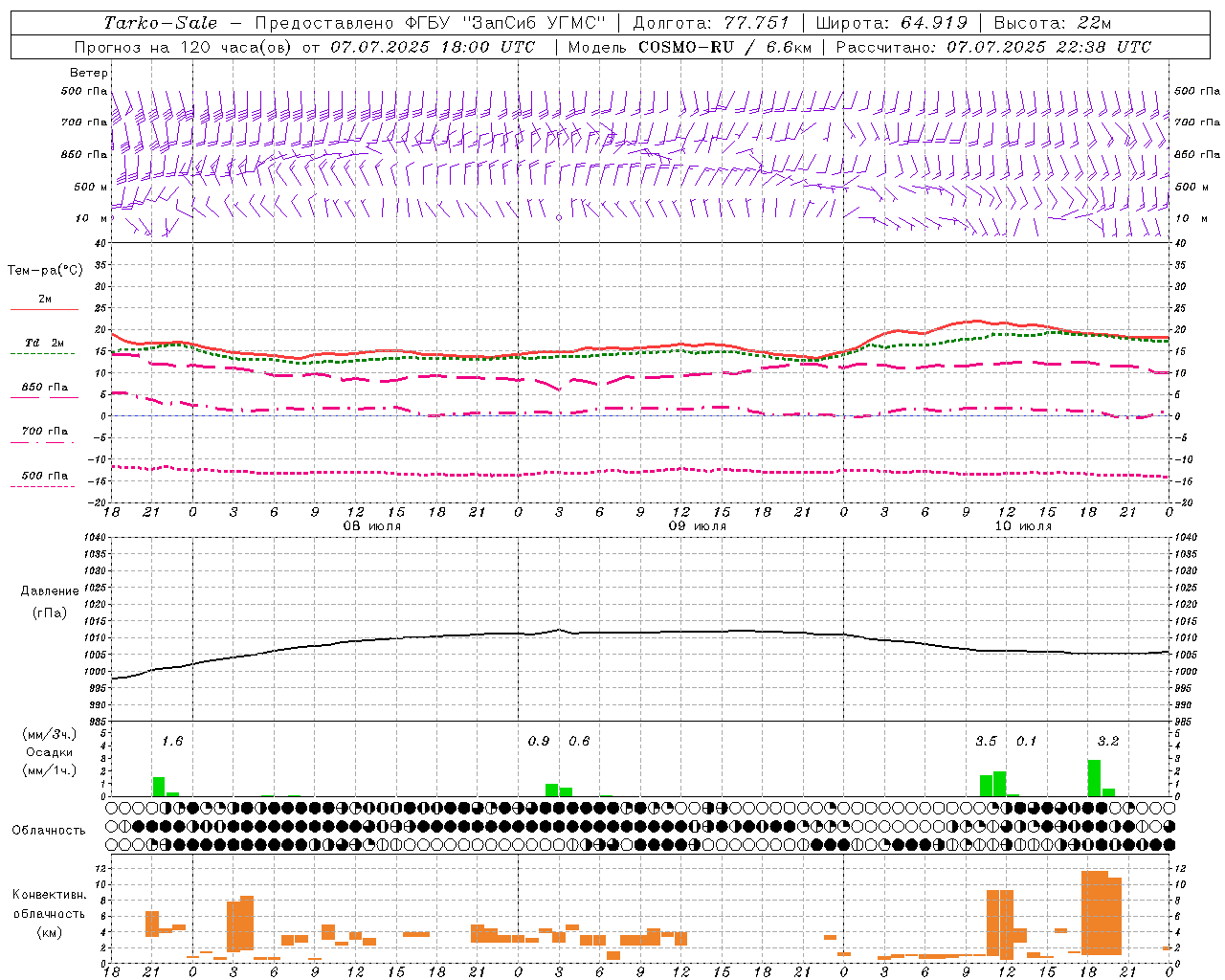This screenshot has height=980, width=1225.
Task: Click the solid red 2м legend line sample
Action: (x=44, y=309)
